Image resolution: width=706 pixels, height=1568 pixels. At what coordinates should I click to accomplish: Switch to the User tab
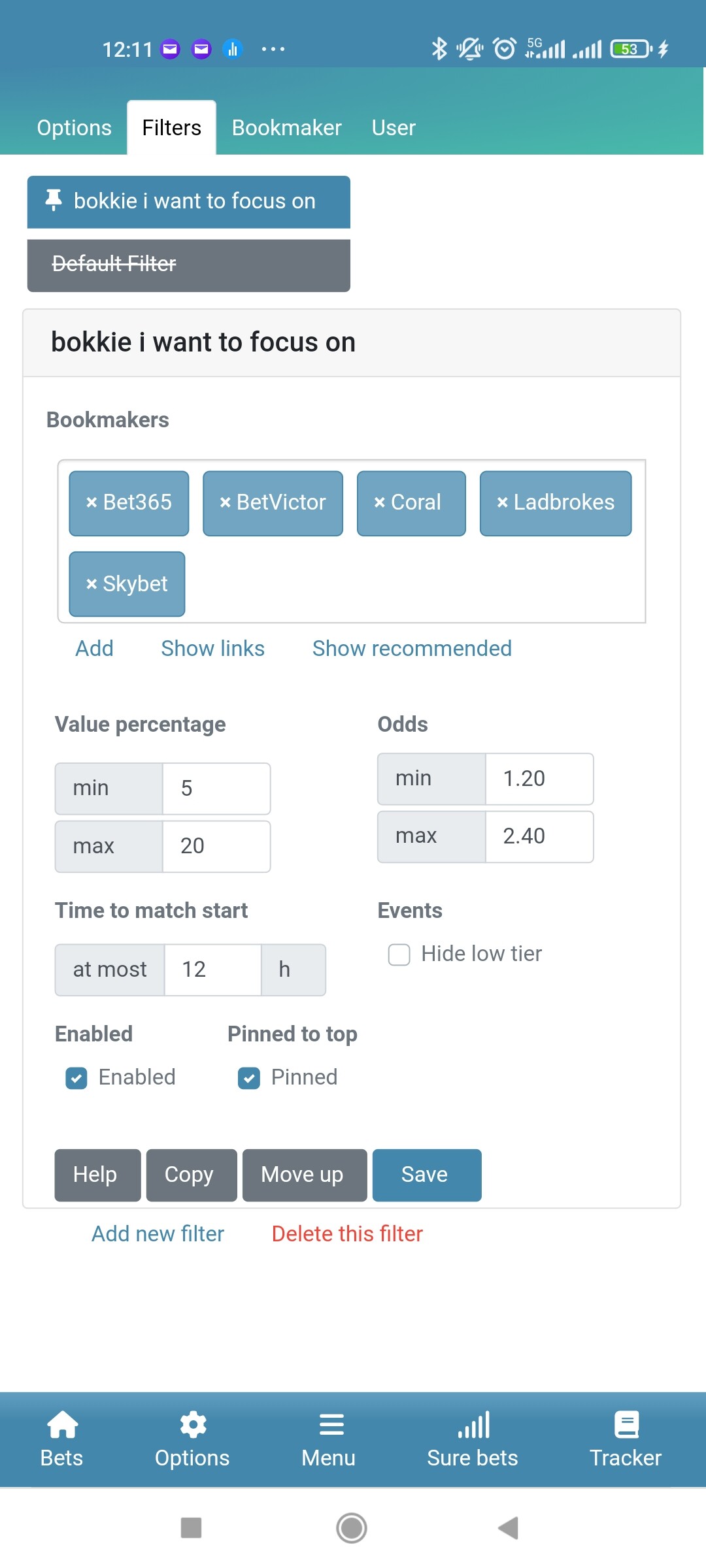click(x=394, y=128)
